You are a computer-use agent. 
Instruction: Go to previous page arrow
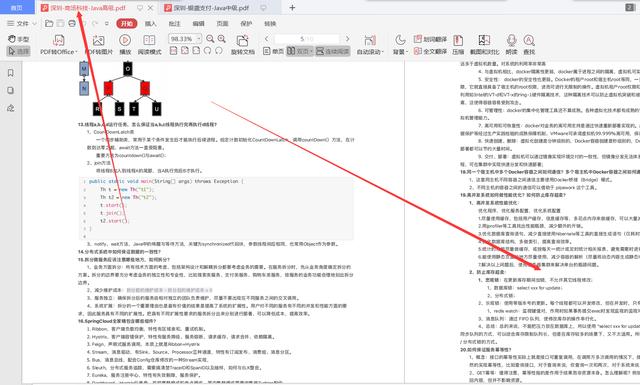(x=267, y=39)
